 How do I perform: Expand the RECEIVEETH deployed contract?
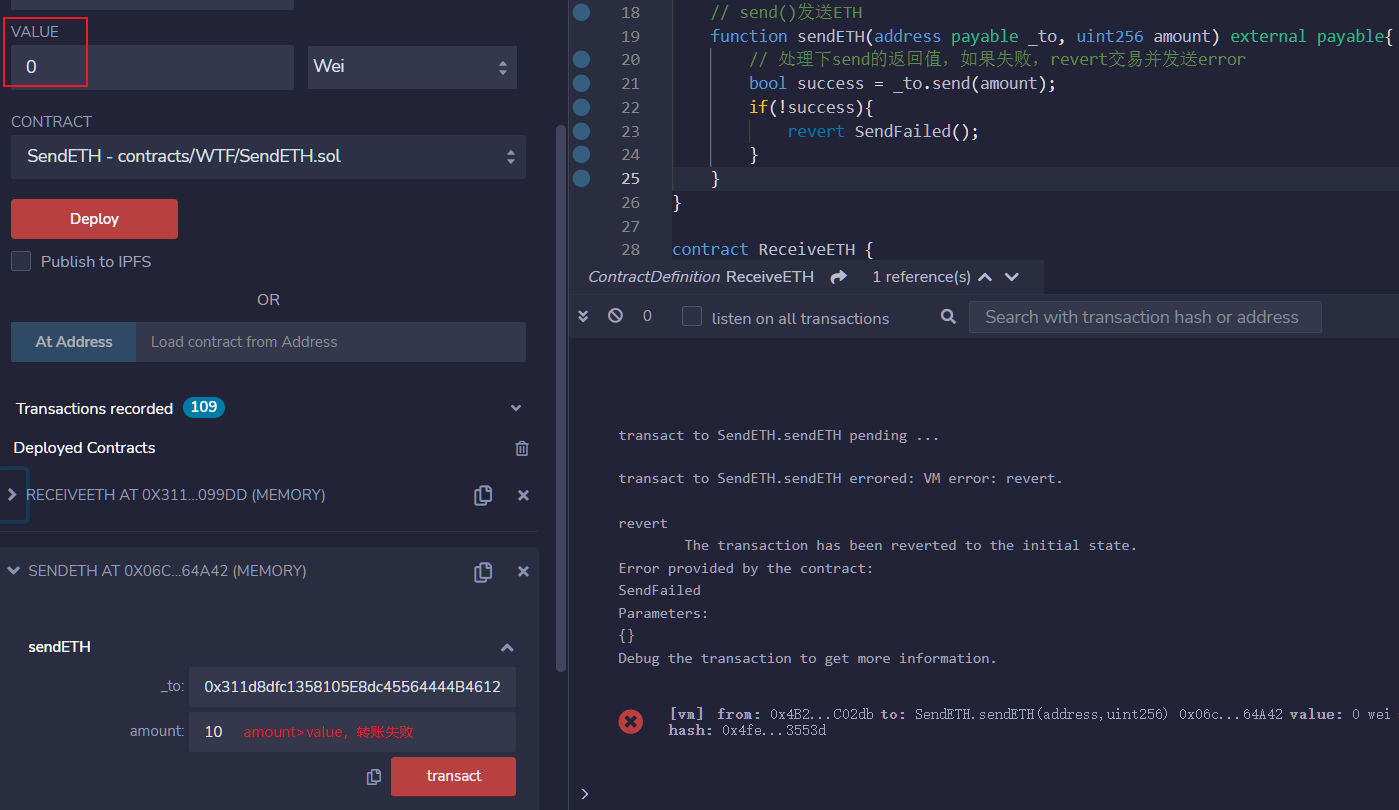pyautogui.click(x=12, y=495)
